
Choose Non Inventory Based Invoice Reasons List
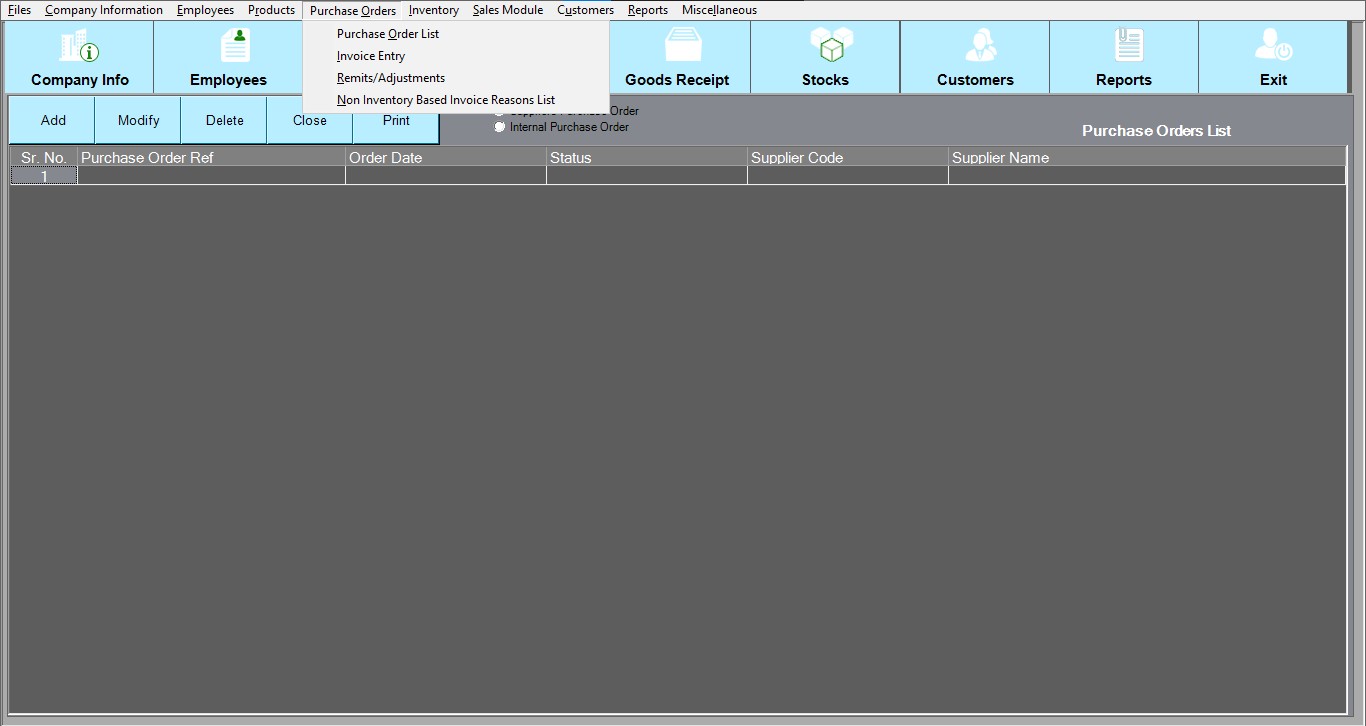point(446,100)
